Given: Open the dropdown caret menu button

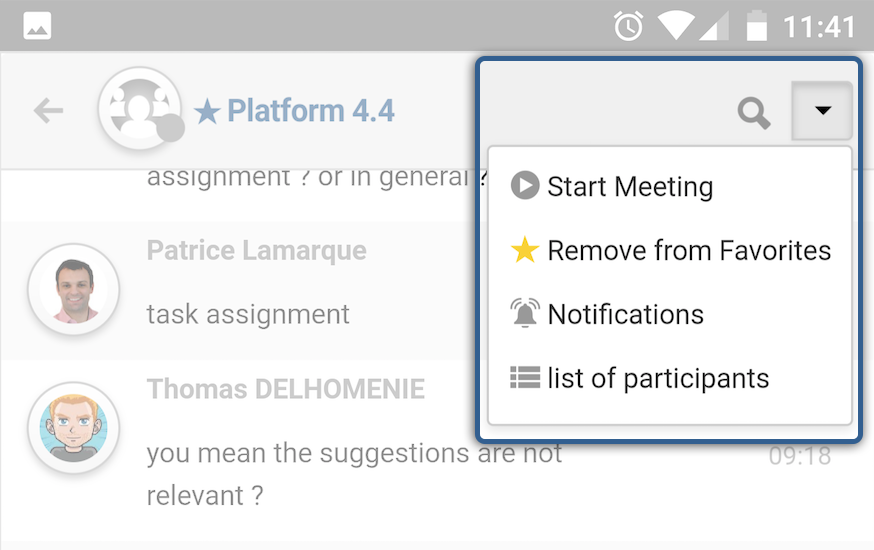Looking at the screenshot, I should 822,110.
